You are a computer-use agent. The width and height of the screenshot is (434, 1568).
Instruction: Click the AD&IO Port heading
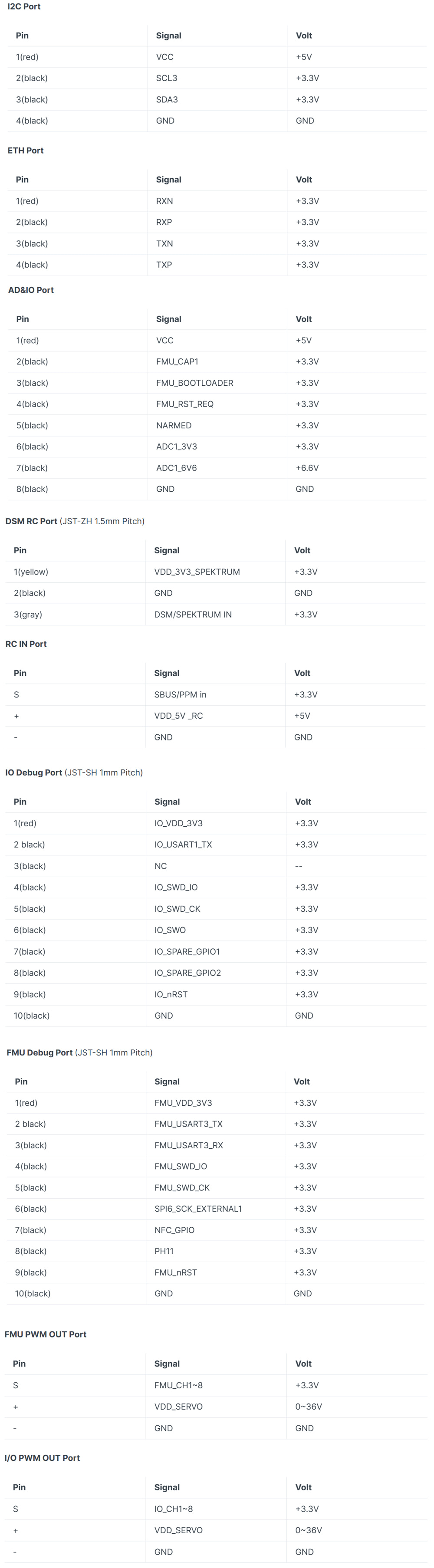tap(31, 290)
